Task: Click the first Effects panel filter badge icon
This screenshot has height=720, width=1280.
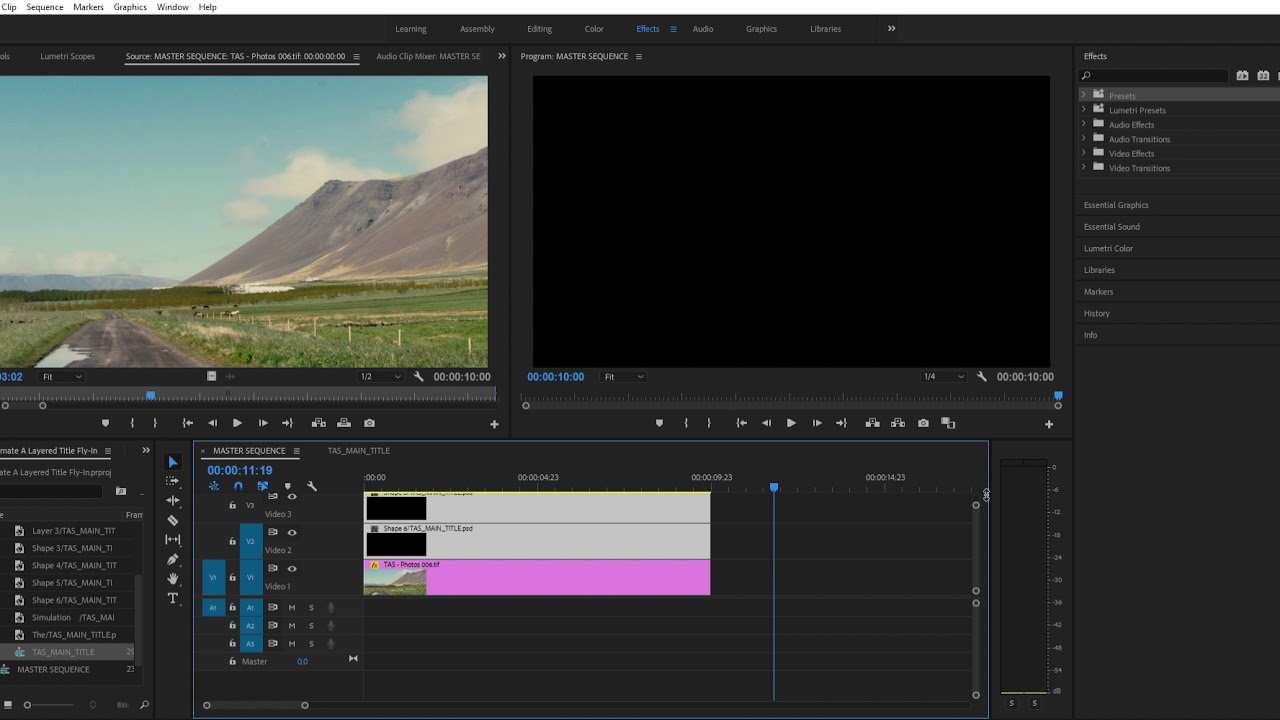Action: tap(1242, 75)
